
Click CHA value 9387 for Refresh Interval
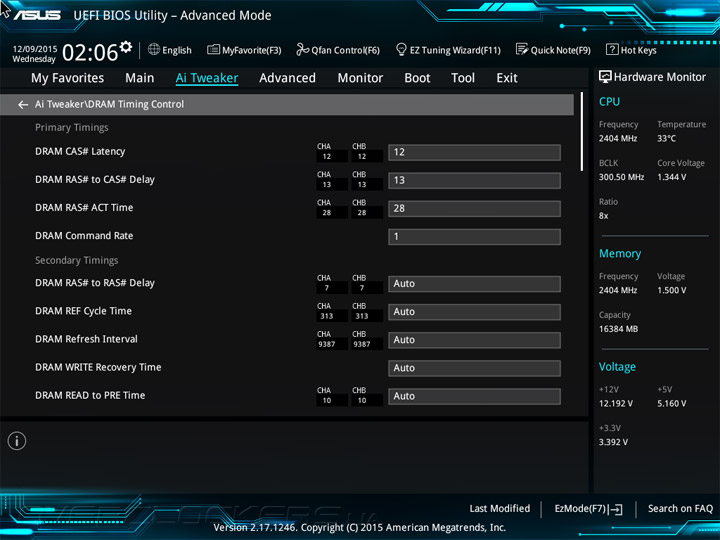tap(326, 344)
